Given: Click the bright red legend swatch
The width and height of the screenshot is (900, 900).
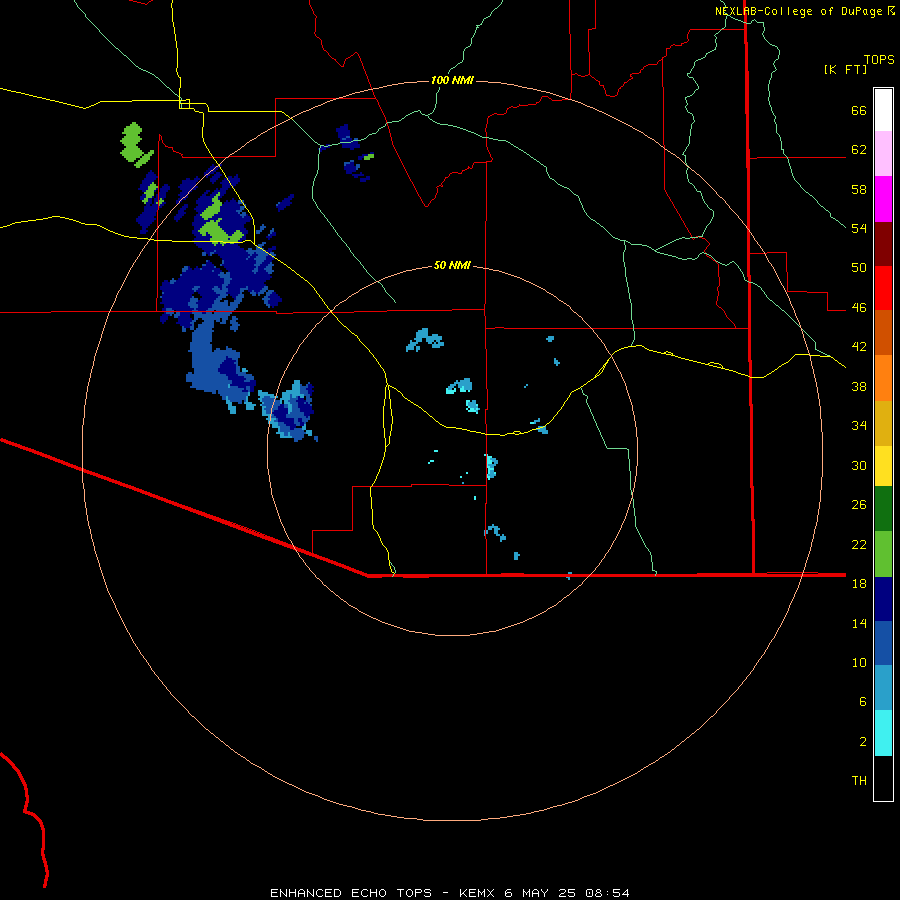Looking at the screenshot, I should click(883, 288).
